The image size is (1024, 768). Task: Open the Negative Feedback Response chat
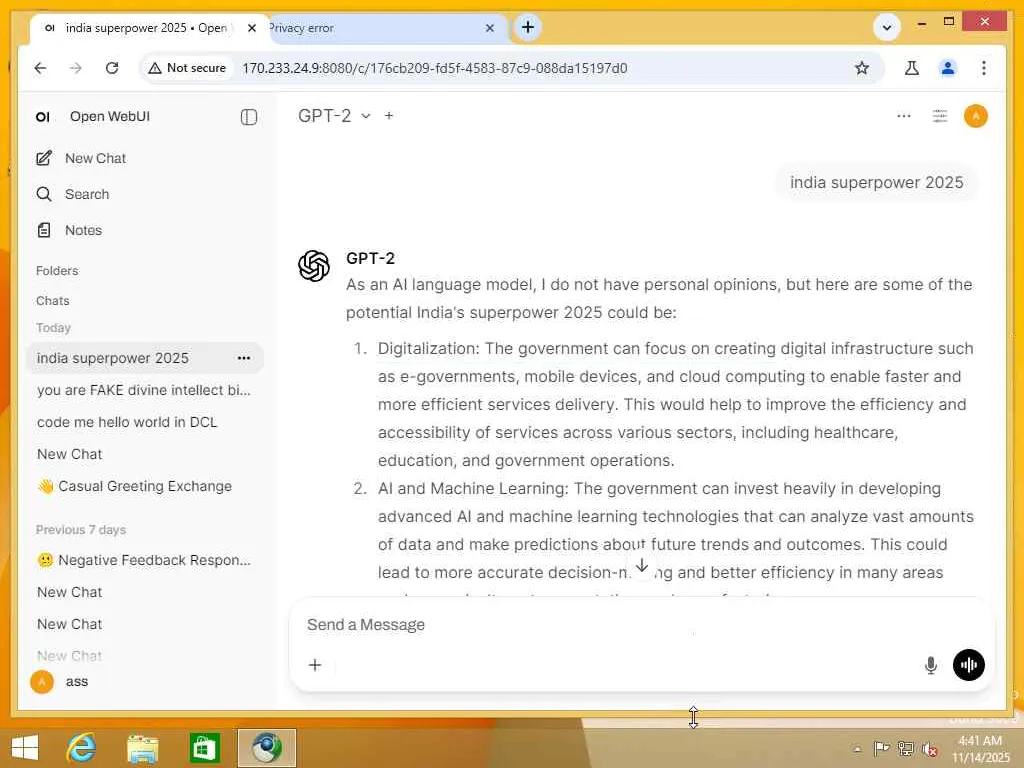144,560
